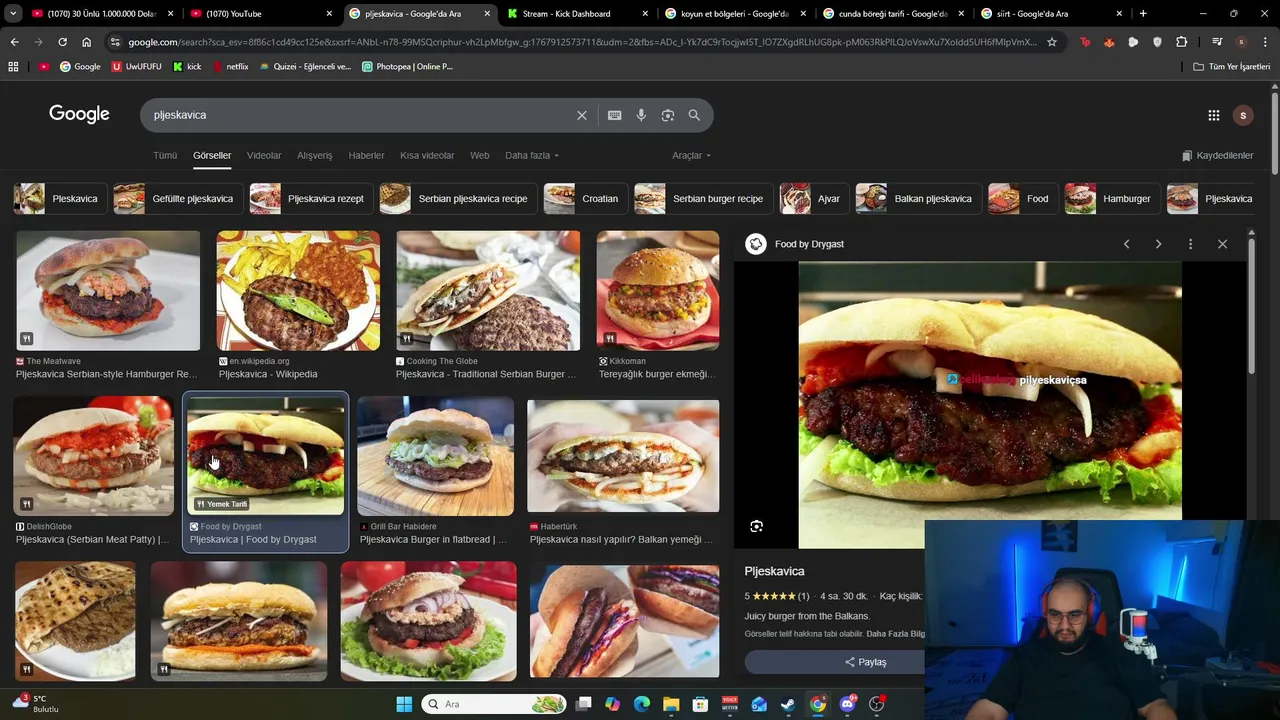Viewport: 1280px width, 720px height.
Task: Clear the search box with the X icon
Action: point(582,115)
